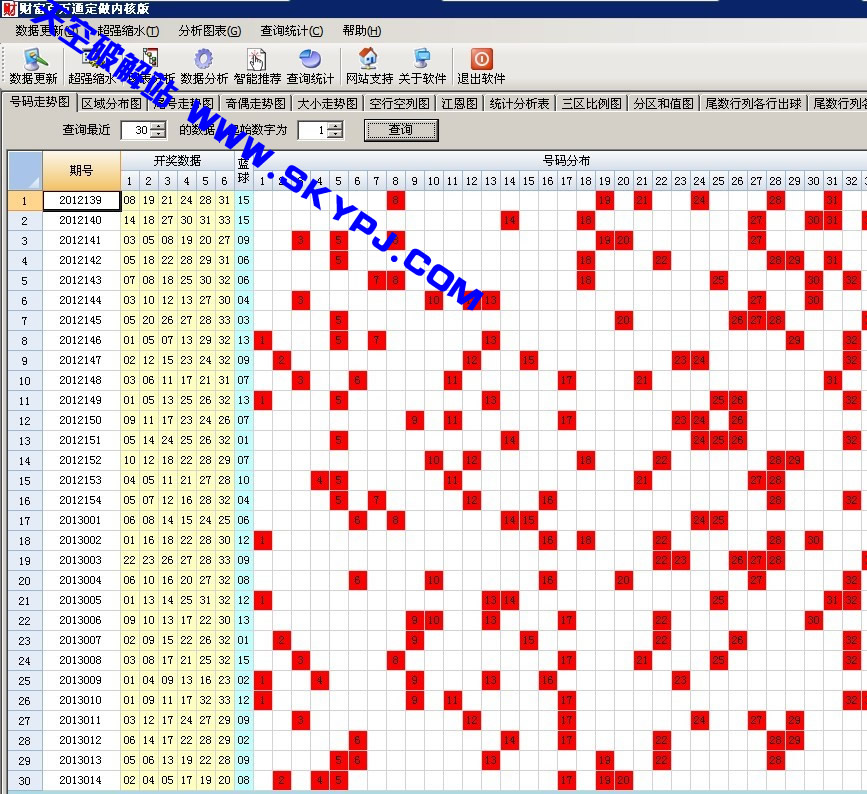The image size is (867, 794).
Task: Launch 智能推荐 from the toolbar
Action: point(257,65)
